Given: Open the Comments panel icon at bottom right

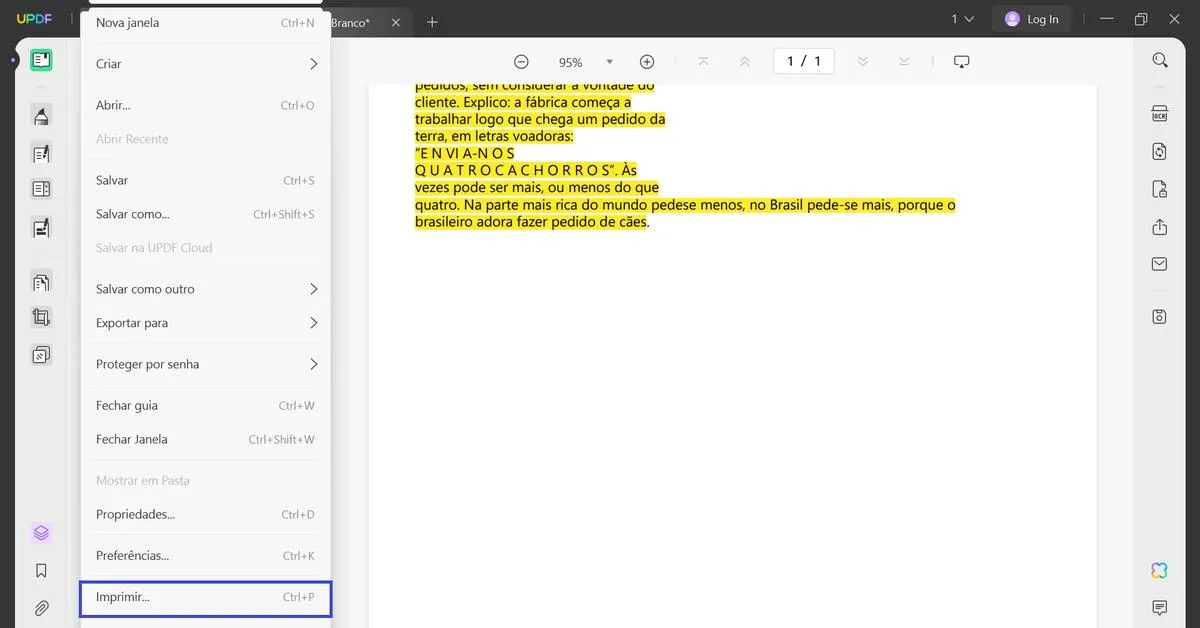Looking at the screenshot, I should 1160,607.
